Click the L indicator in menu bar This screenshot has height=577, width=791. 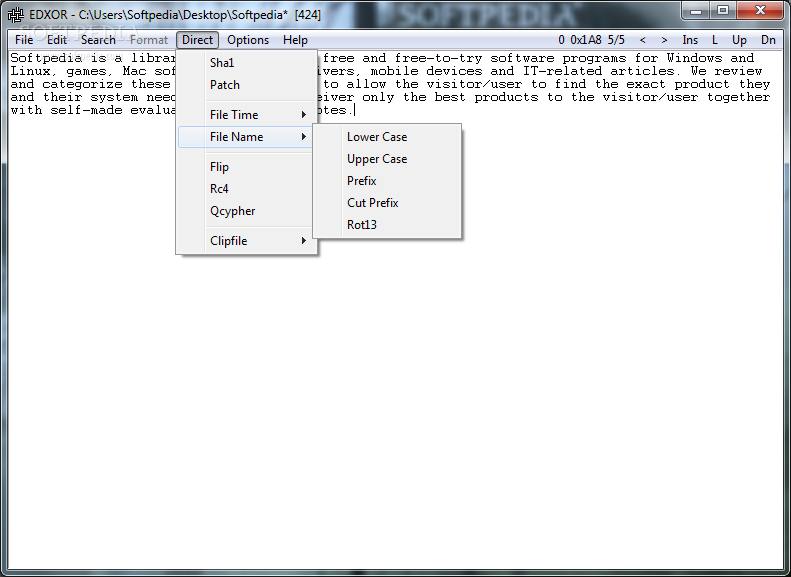(x=715, y=40)
